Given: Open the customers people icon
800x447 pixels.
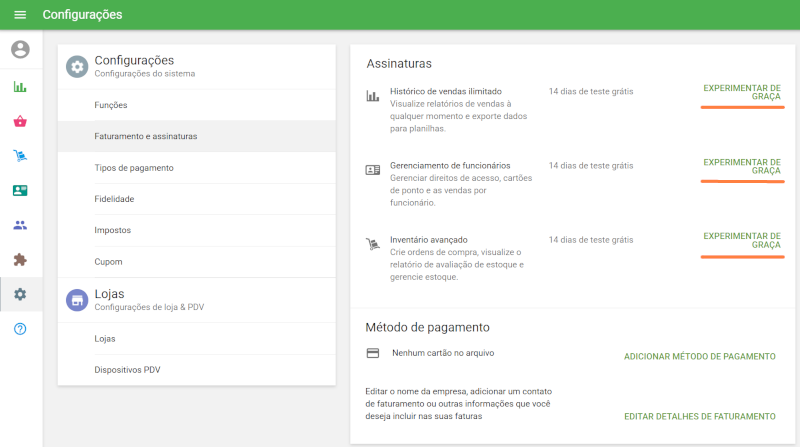Looking at the screenshot, I should tap(20, 225).
